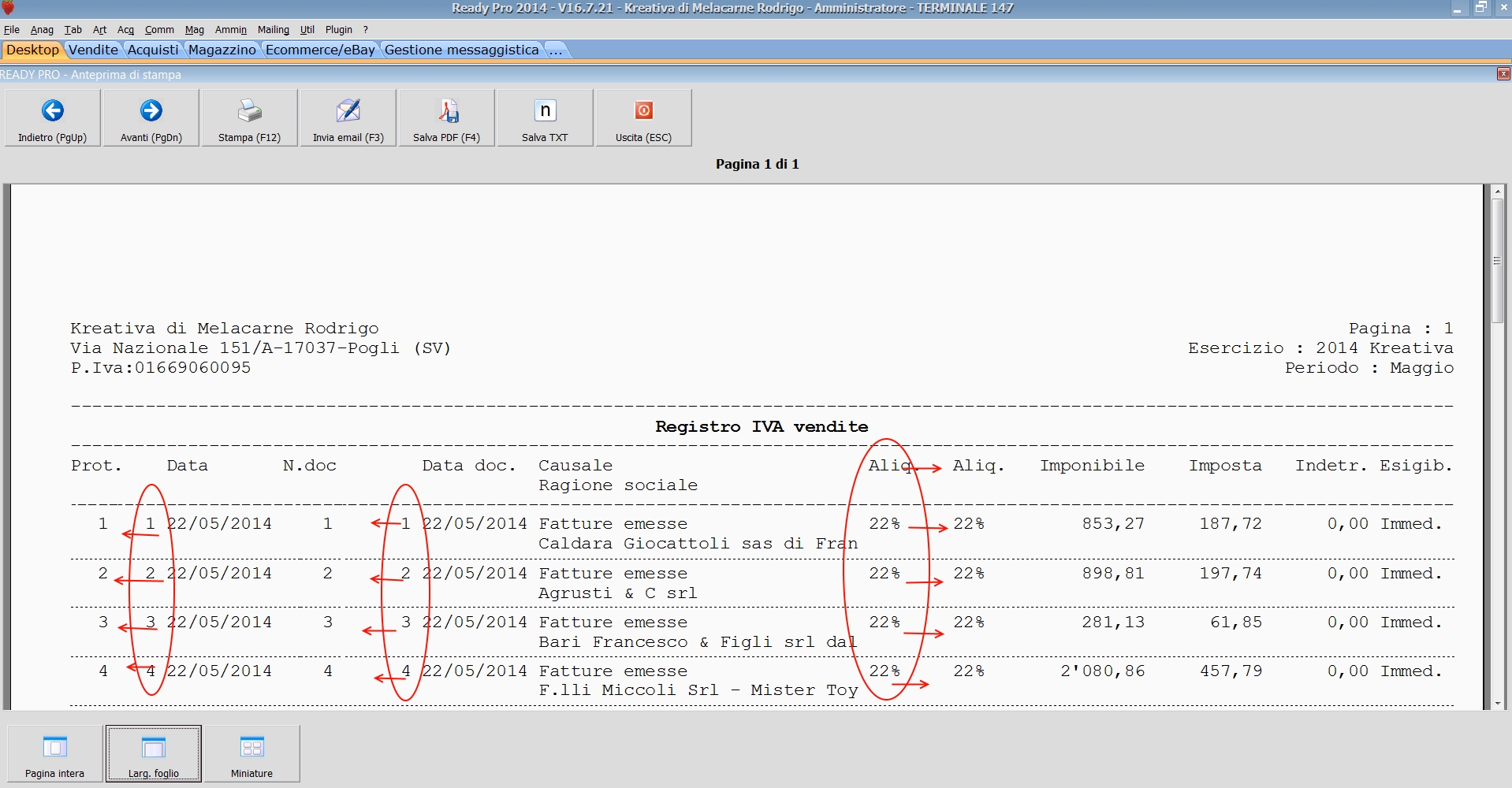Open the File menu
1512x788 pixels.
point(12,30)
